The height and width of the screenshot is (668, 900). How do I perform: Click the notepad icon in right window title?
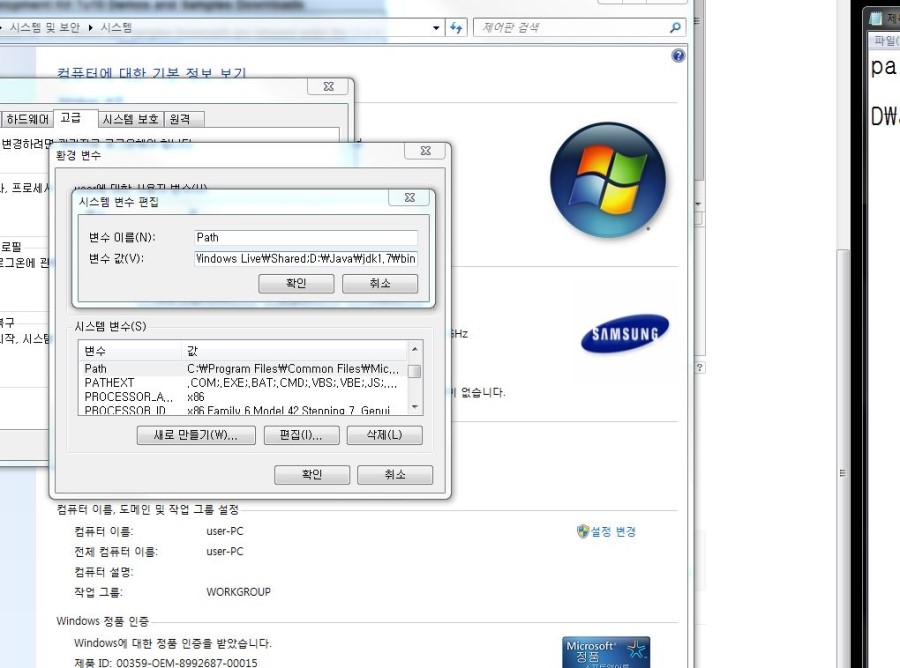pos(875,18)
